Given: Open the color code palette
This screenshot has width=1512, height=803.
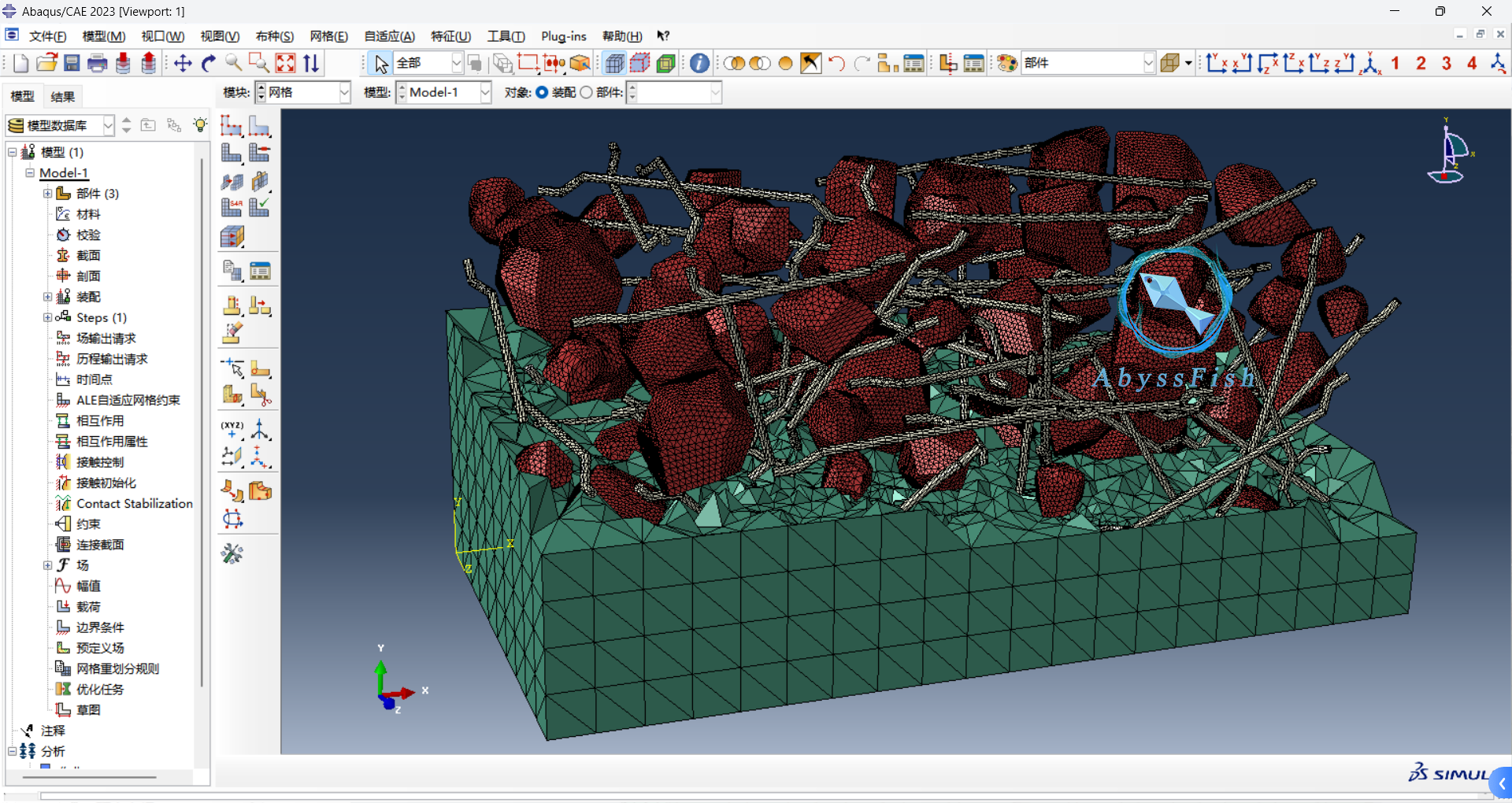Looking at the screenshot, I should coord(1006,63).
